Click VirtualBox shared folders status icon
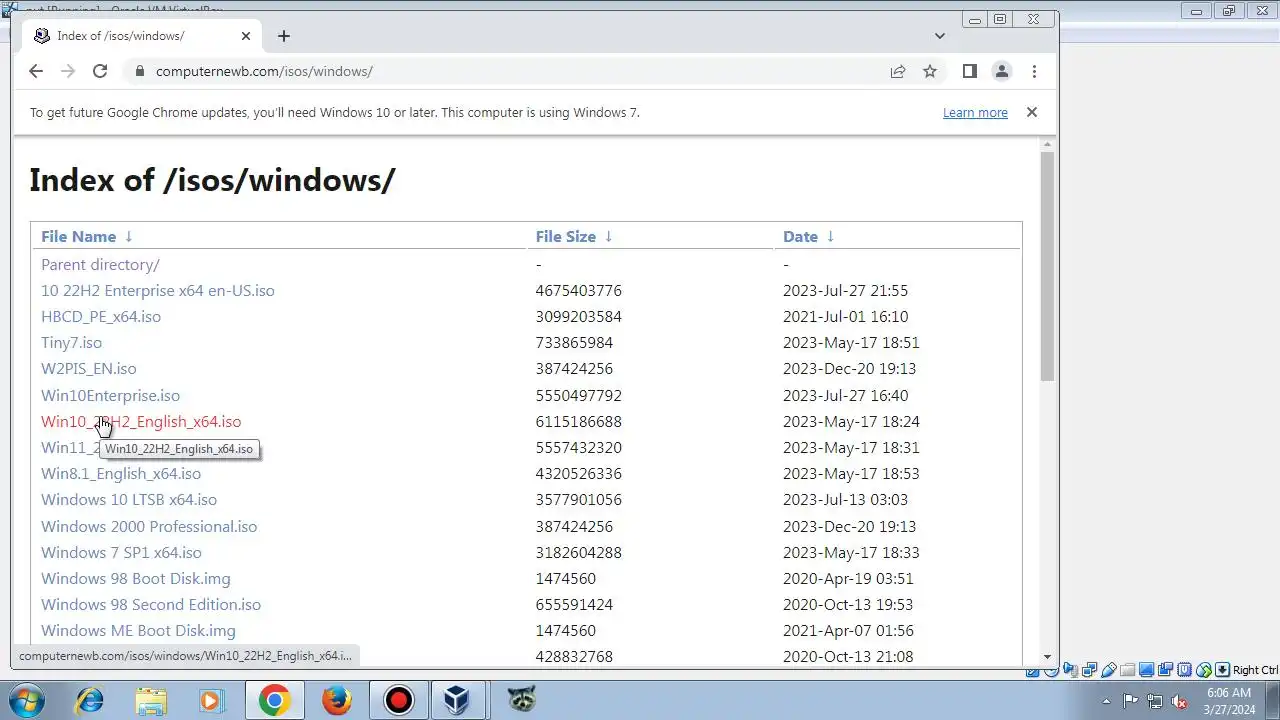Viewport: 1280px width, 720px height. tap(1127, 670)
